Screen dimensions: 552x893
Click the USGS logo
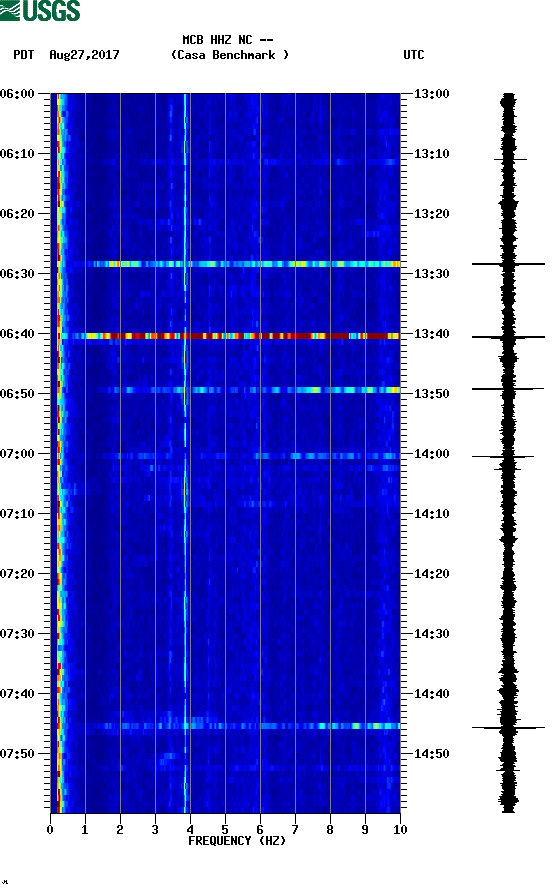[40, 10]
